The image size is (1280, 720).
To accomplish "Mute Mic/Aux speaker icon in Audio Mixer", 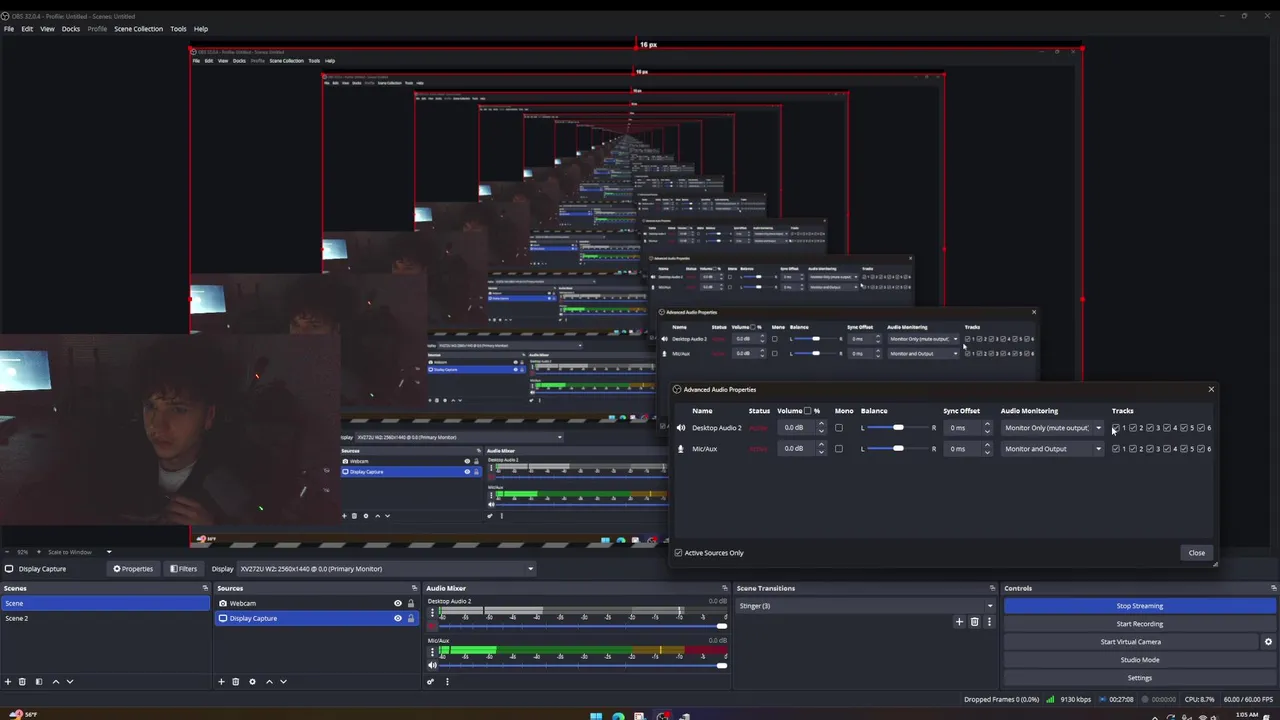I will click(x=433, y=665).
